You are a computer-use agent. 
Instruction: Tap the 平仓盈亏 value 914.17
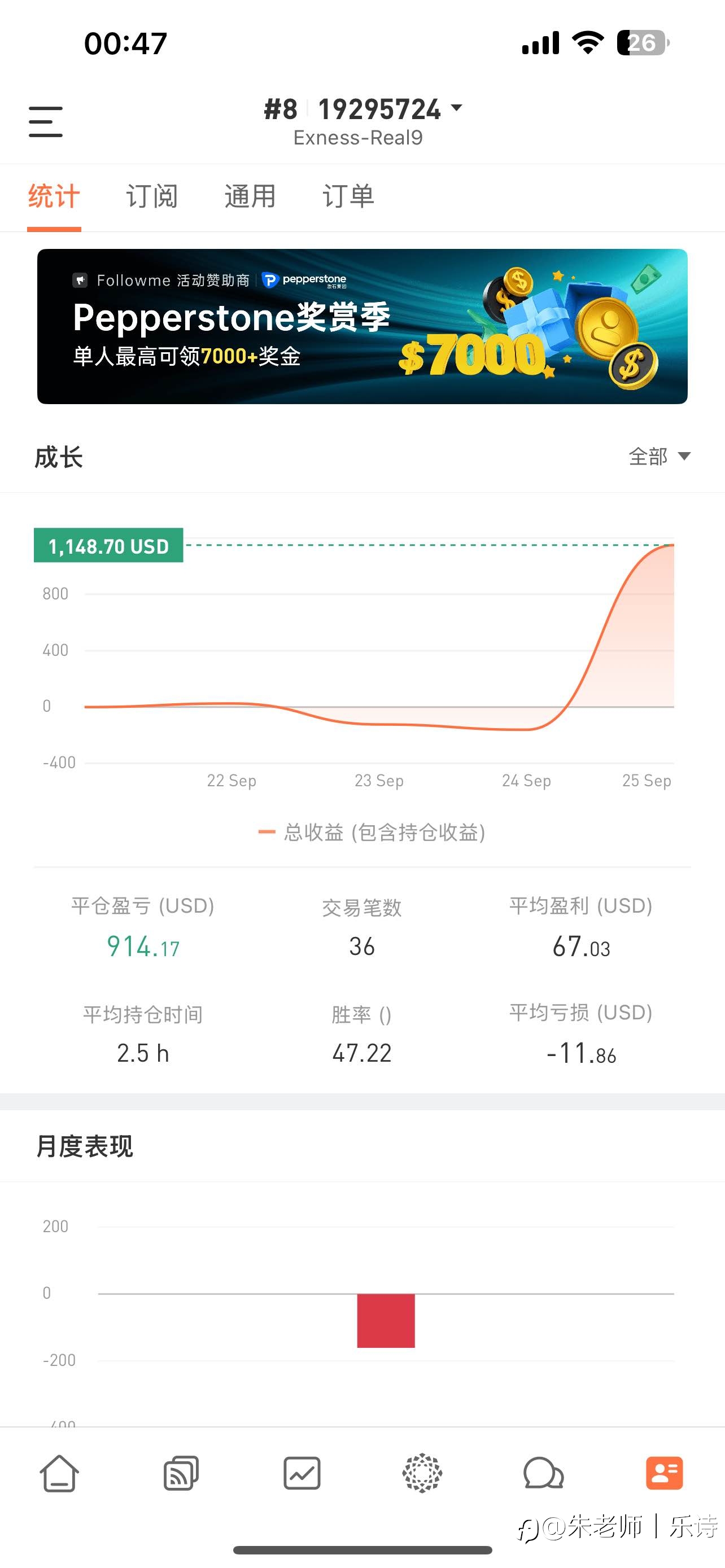[x=143, y=947]
